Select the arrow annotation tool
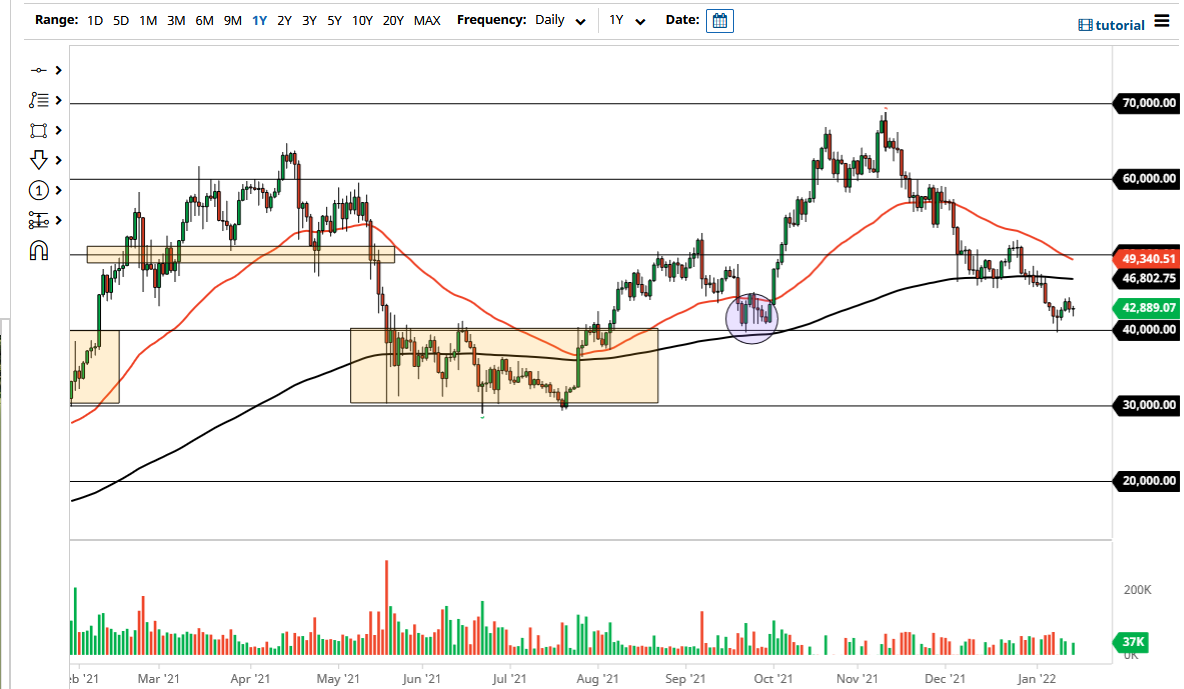Image resolution: width=1184 pixels, height=689 pixels. point(40,160)
